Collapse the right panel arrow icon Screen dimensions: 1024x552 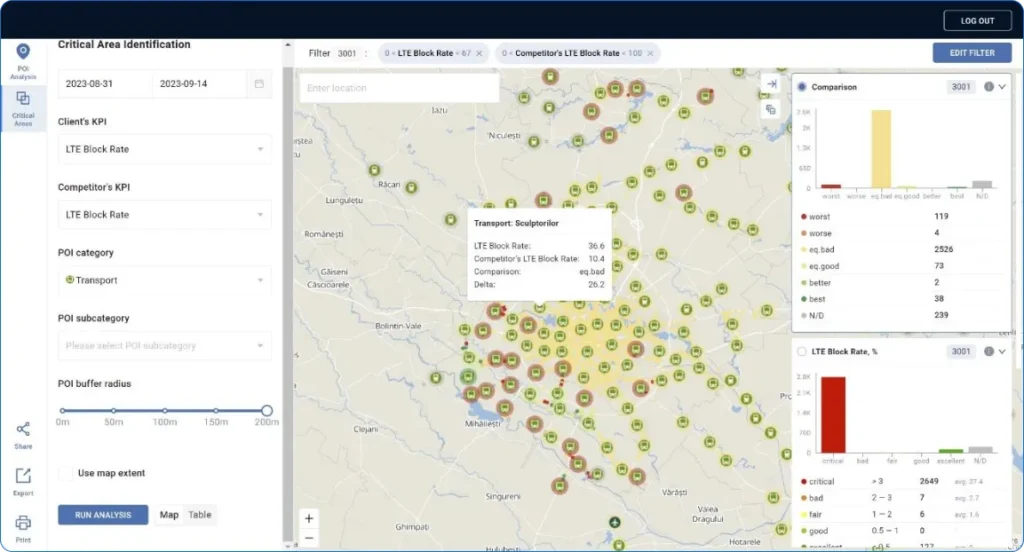pyautogui.click(x=771, y=84)
